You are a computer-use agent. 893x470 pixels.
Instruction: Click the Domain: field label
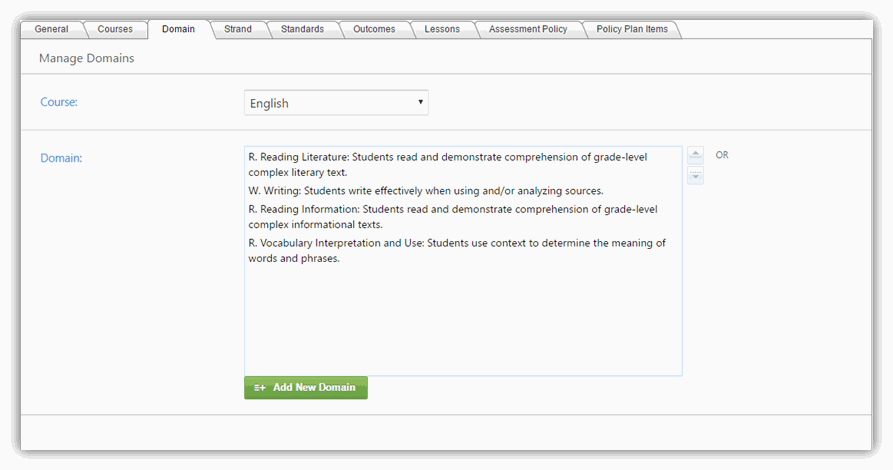pyautogui.click(x=61, y=158)
